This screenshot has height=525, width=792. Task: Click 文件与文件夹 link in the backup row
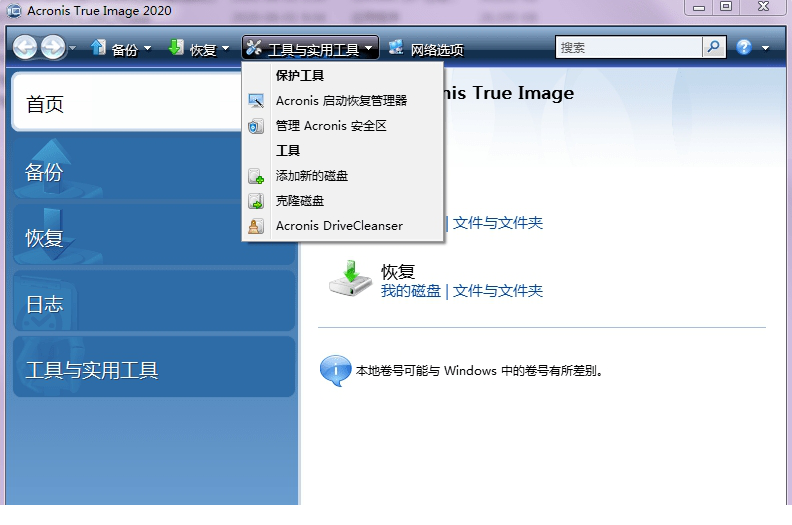tap(498, 223)
